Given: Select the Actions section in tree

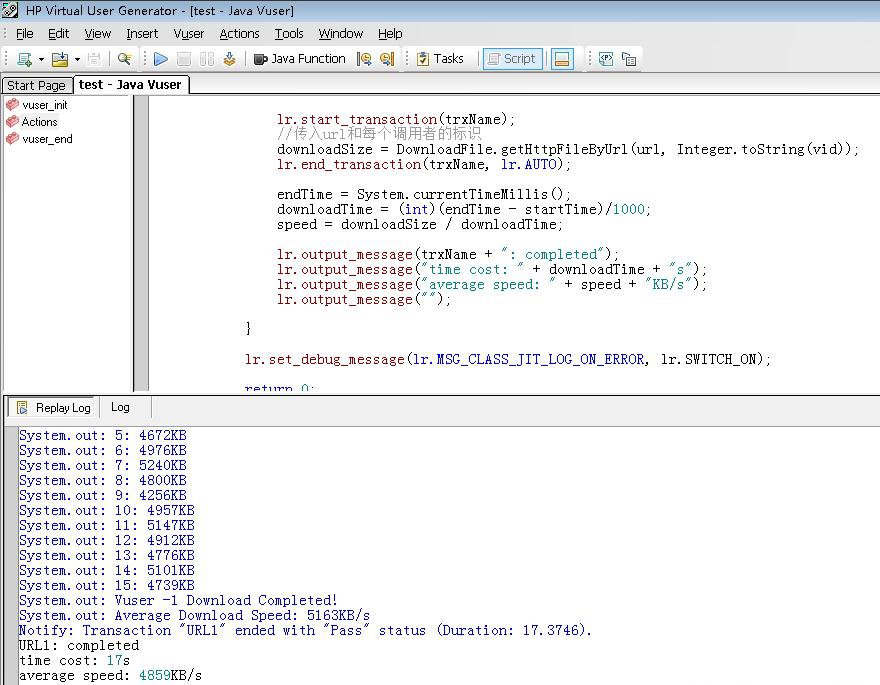Looking at the screenshot, I should [39, 122].
